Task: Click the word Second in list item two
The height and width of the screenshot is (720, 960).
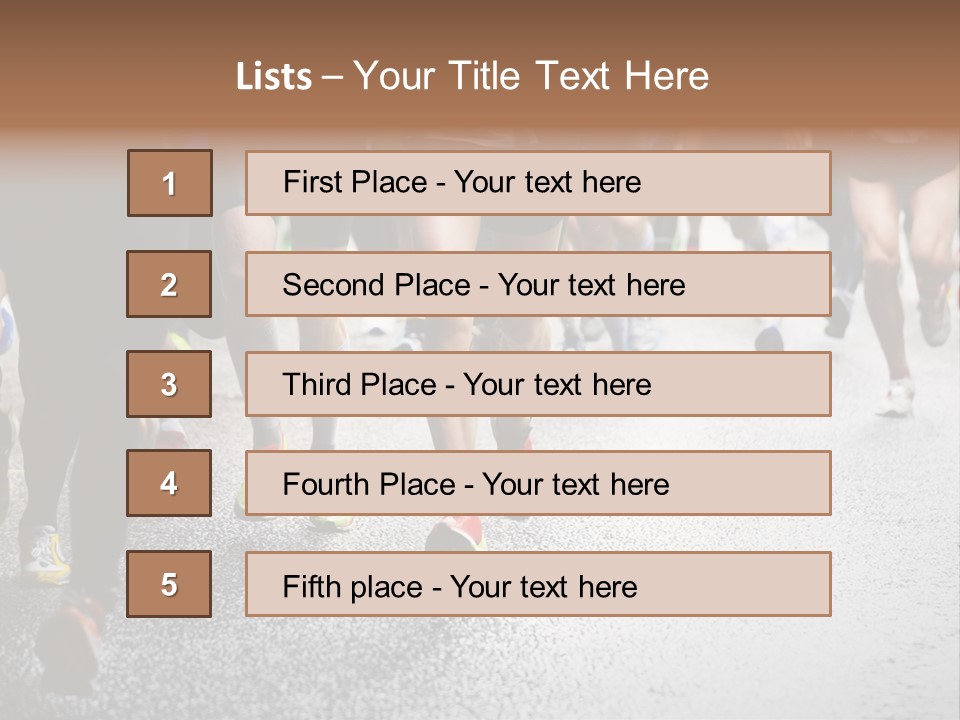Action: 333,285
